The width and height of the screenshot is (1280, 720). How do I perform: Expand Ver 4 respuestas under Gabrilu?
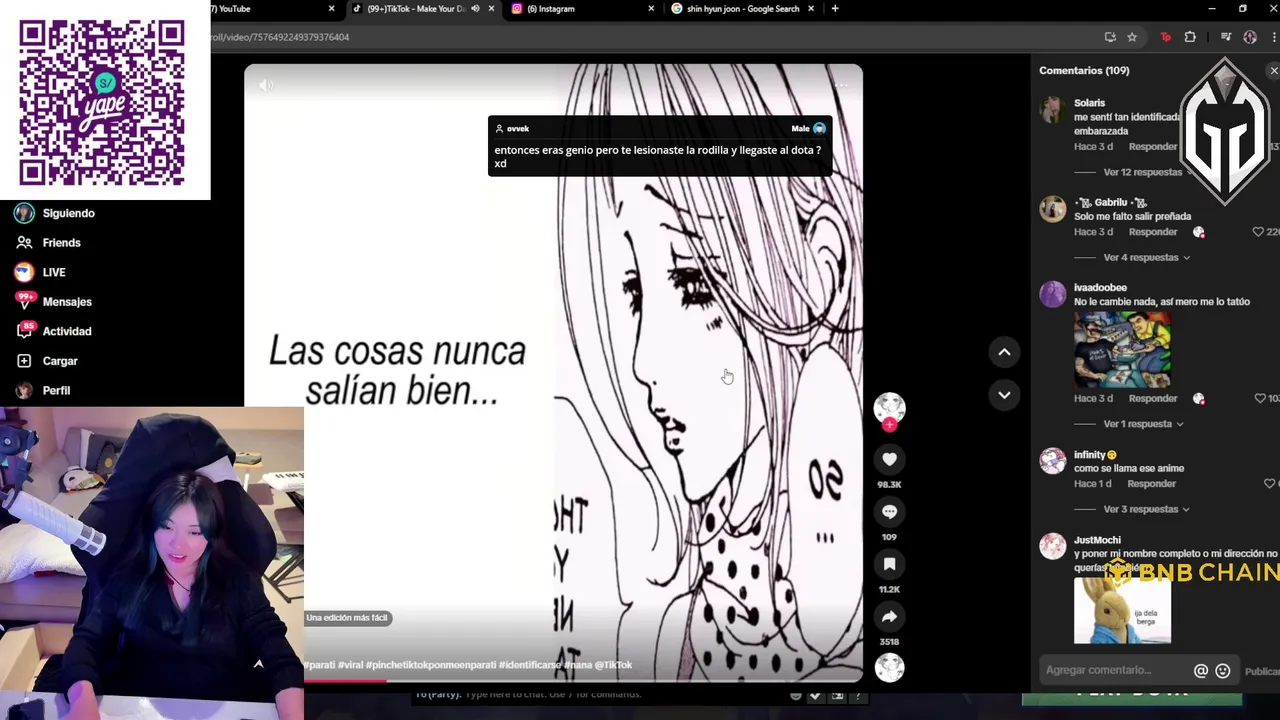tap(1146, 257)
